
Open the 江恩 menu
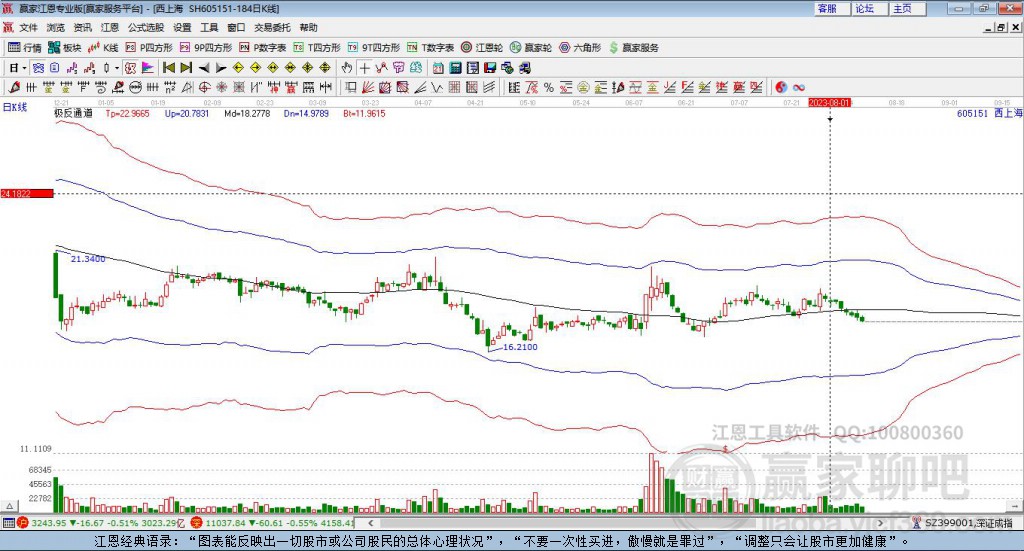(110, 27)
